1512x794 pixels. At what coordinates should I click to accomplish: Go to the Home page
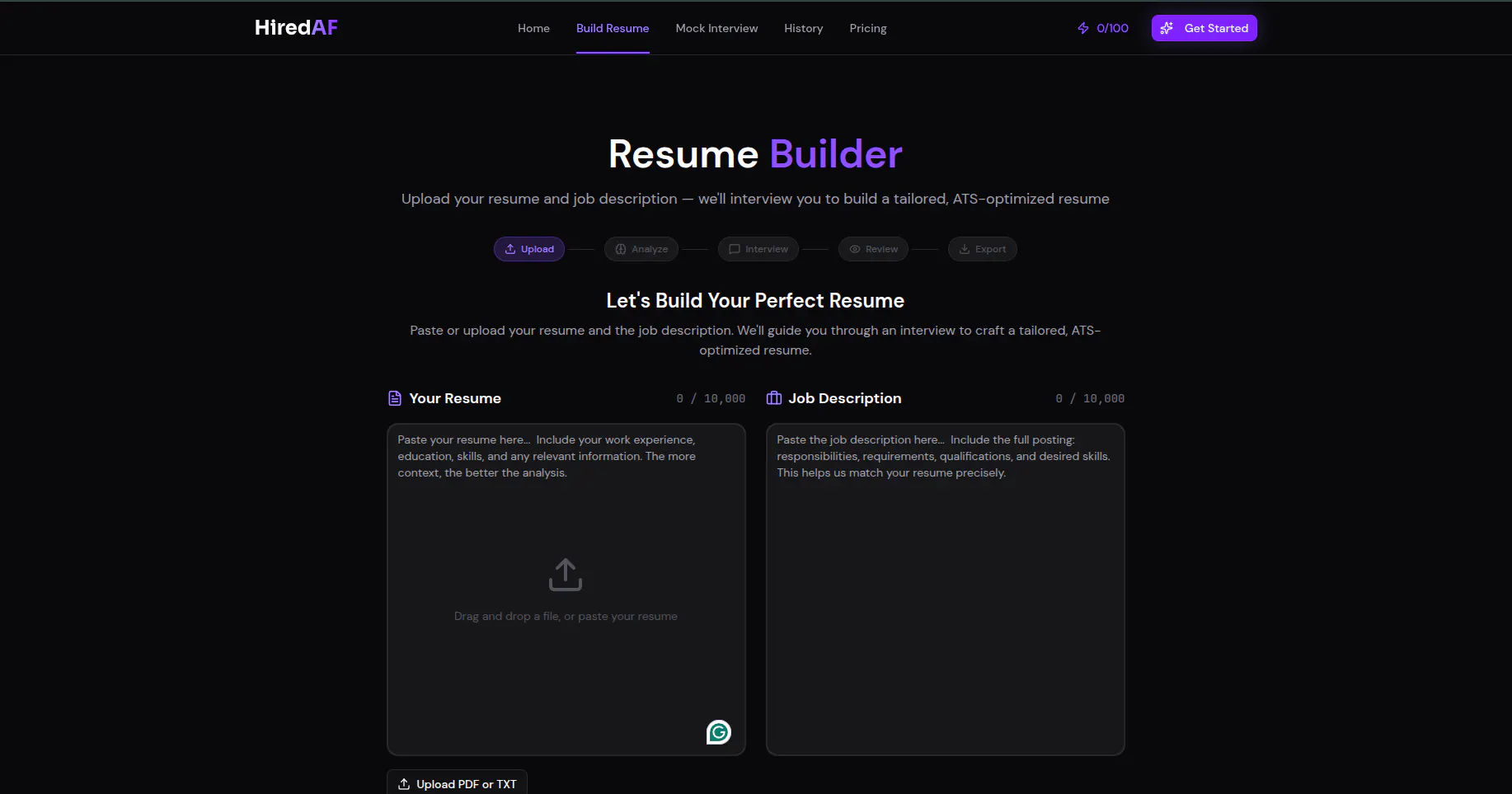pyautogui.click(x=533, y=28)
